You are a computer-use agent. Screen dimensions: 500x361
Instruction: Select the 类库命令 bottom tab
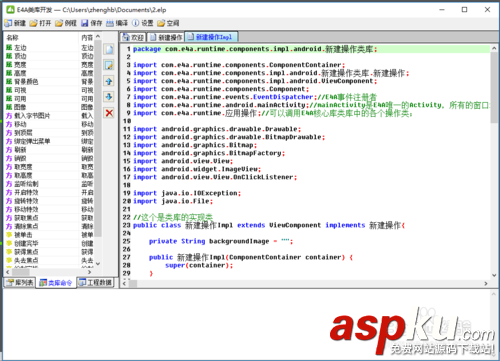[x=56, y=283]
